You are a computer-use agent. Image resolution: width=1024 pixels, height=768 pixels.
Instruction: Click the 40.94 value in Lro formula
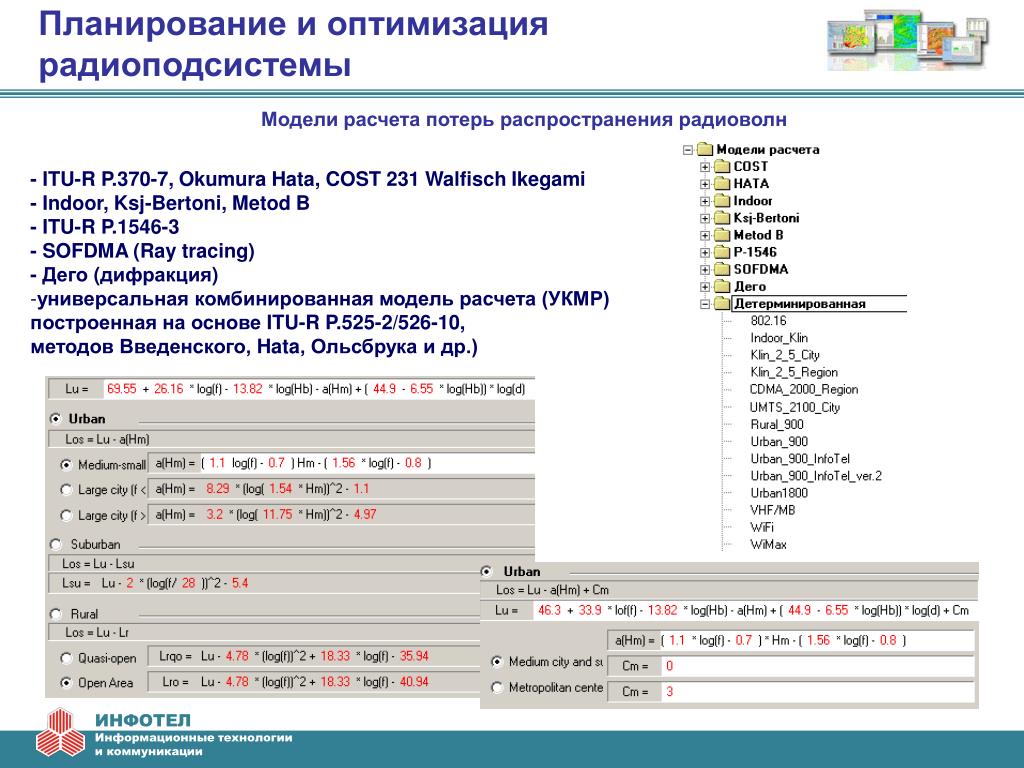(x=414, y=682)
